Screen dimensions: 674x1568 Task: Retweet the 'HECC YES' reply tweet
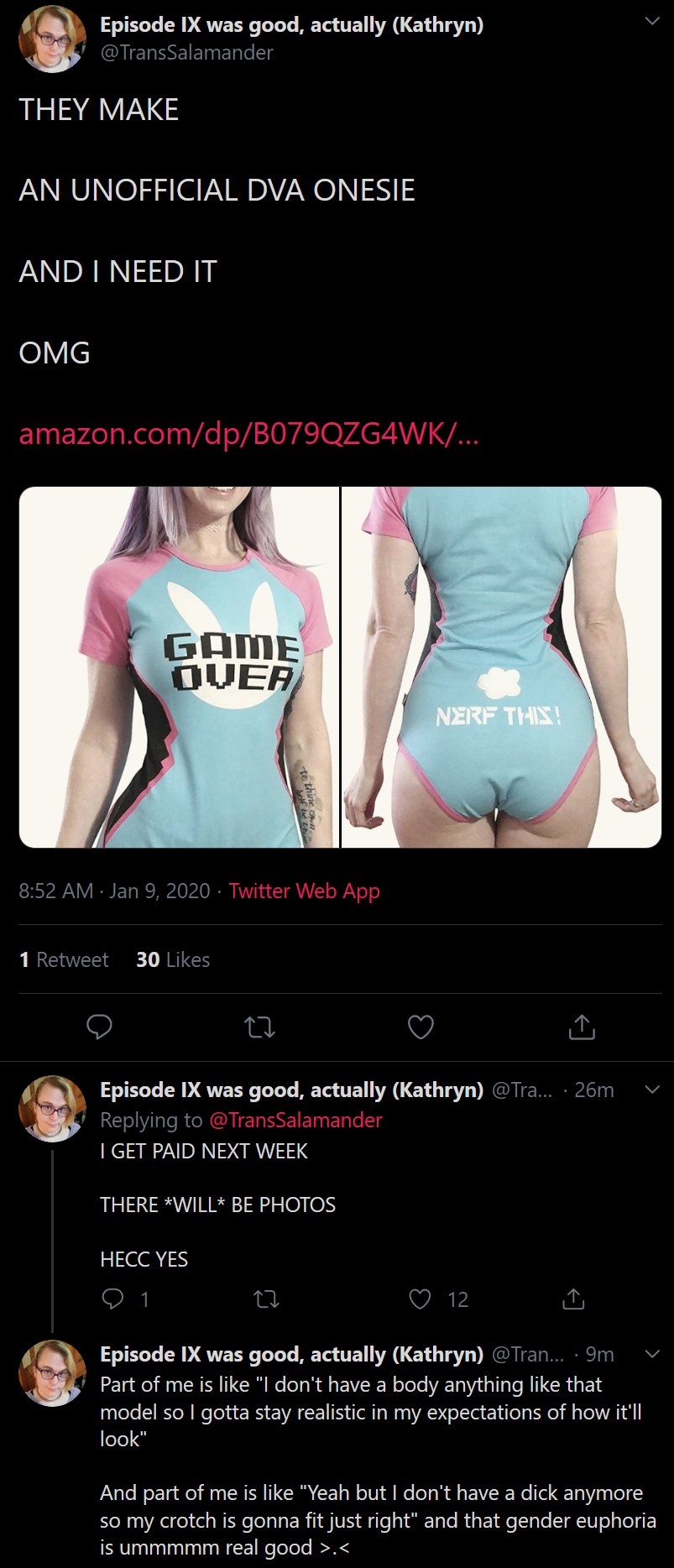point(266,1299)
